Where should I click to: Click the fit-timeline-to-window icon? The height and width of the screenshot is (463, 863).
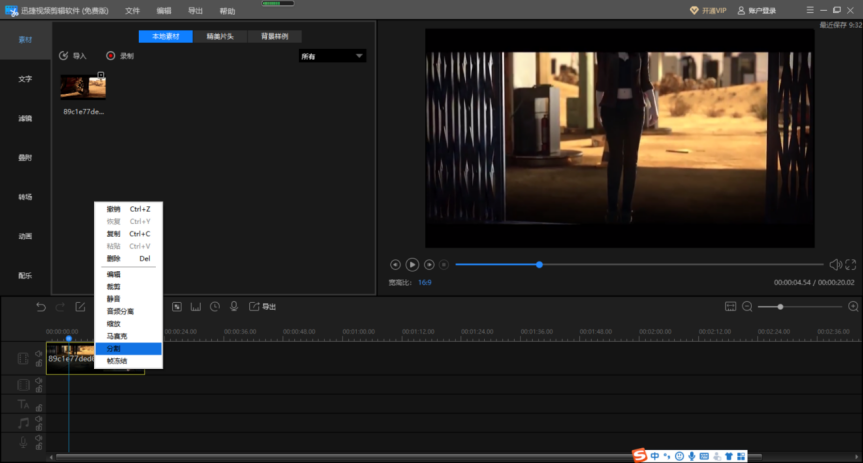coord(730,307)
